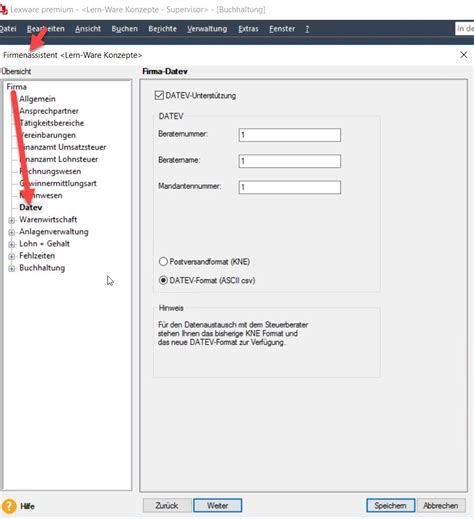Screen dimensions: 474x519
Task: Select Postversandformat (KNE) radio button
Action: click(163, 261)
